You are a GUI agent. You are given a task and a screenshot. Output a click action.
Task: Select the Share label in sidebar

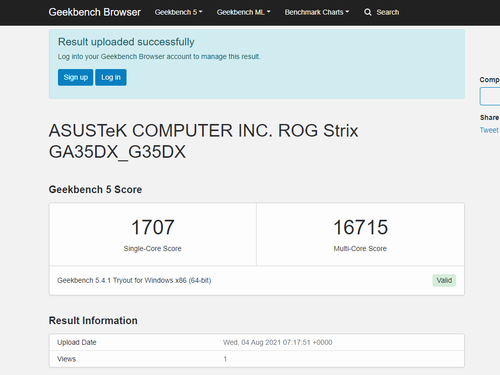pos(489,117)
